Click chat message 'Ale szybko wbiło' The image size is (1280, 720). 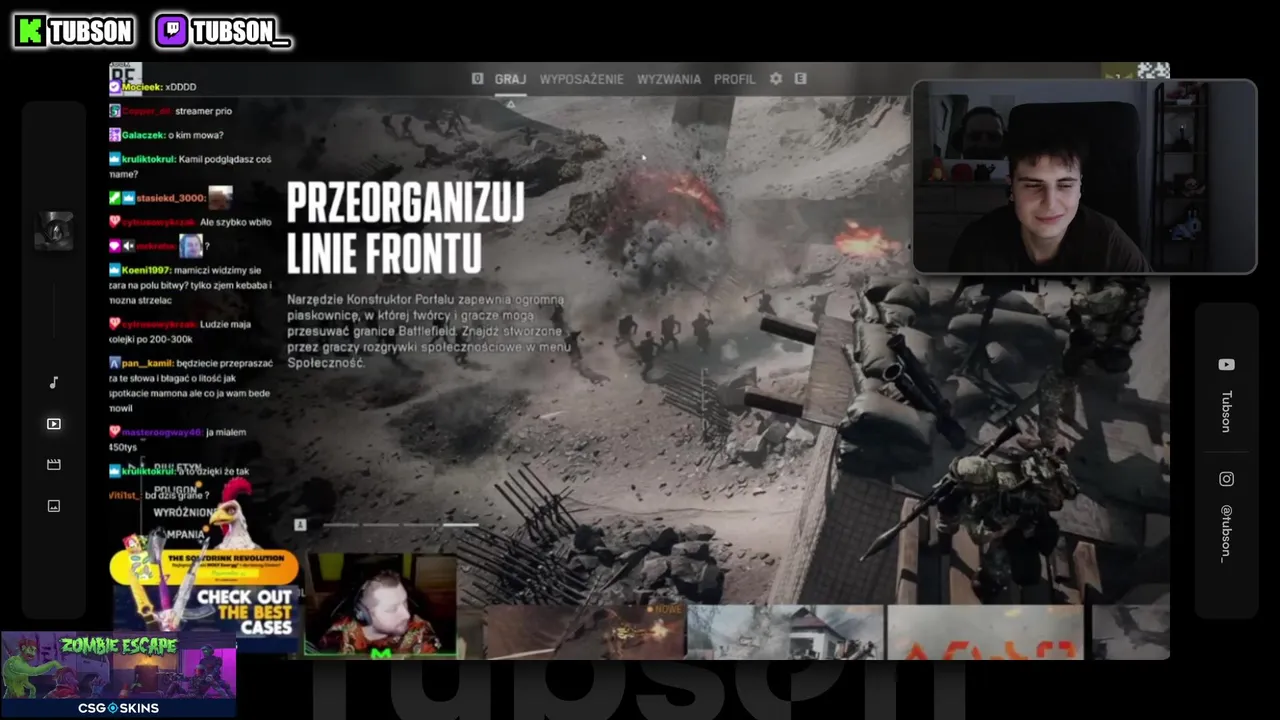(x=235, y=222)
